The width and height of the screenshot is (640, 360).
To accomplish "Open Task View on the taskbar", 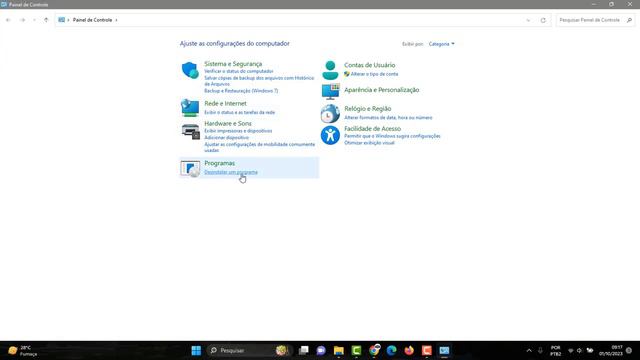I will (x=304, y=351).
